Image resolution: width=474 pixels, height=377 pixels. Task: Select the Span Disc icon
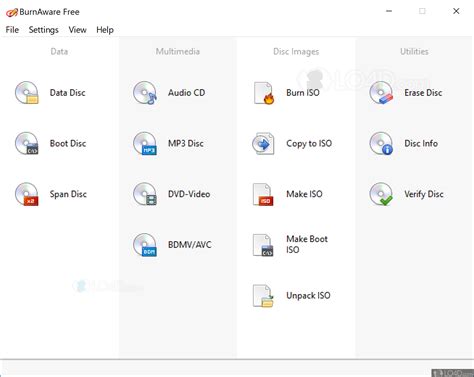27,194
